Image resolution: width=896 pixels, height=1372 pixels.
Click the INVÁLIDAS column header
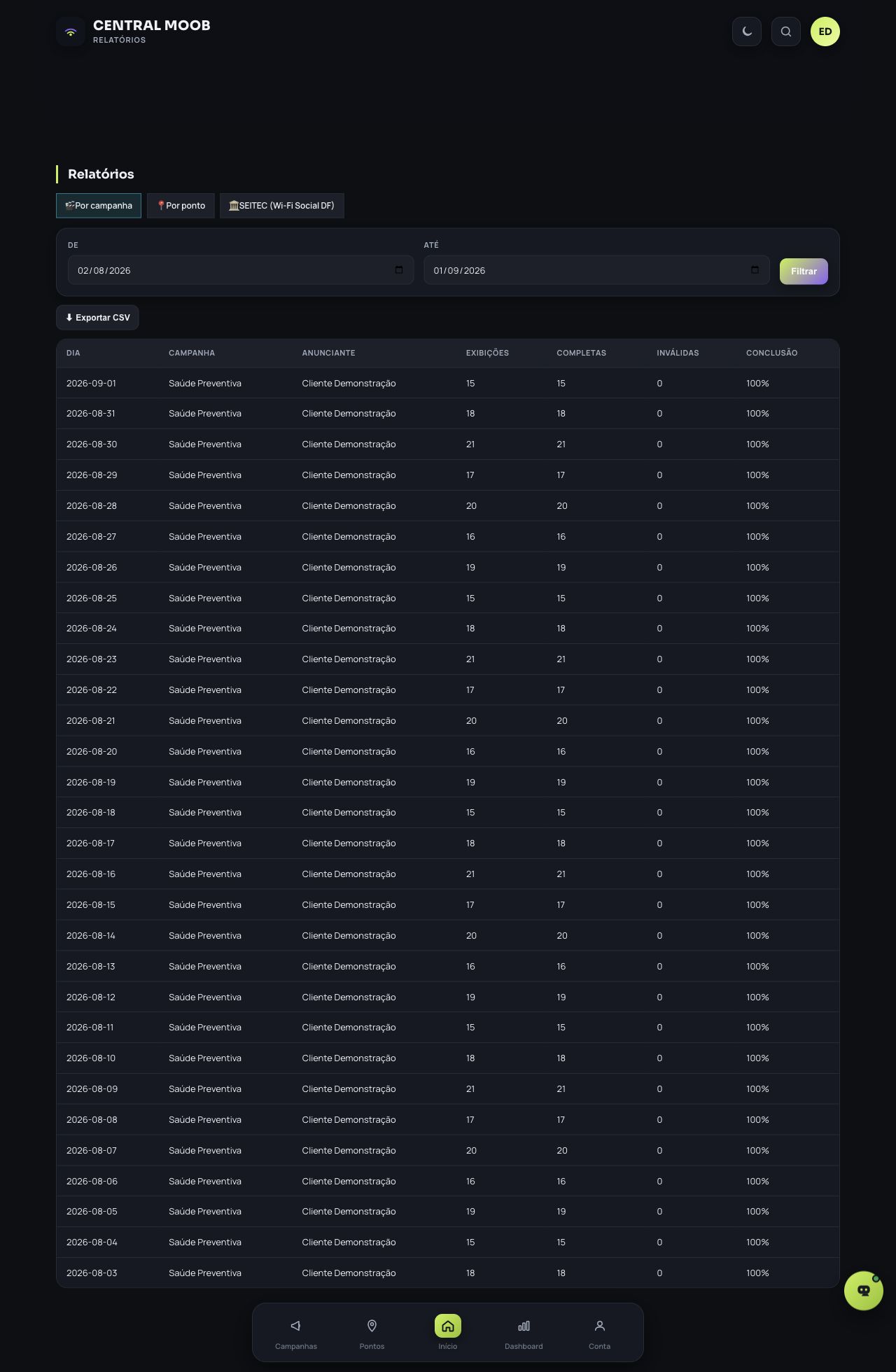[678, 353]
